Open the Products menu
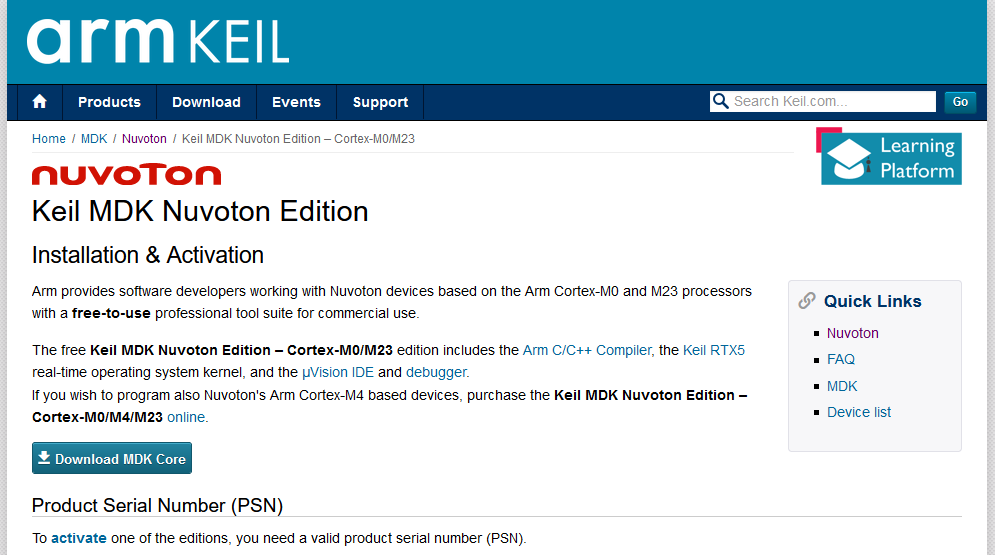The width and height of the screenshot is (995, 555). [109, 102]
